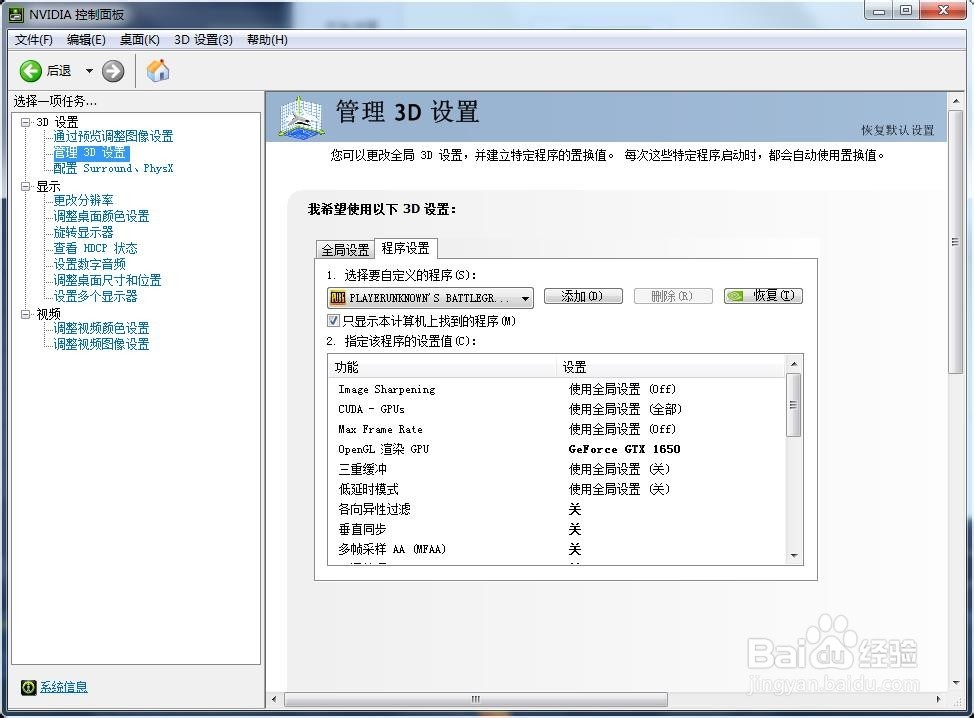Select the 垂直同步 setting row
The height and width of the screenshot is (718, 974).
click(557, 529)
